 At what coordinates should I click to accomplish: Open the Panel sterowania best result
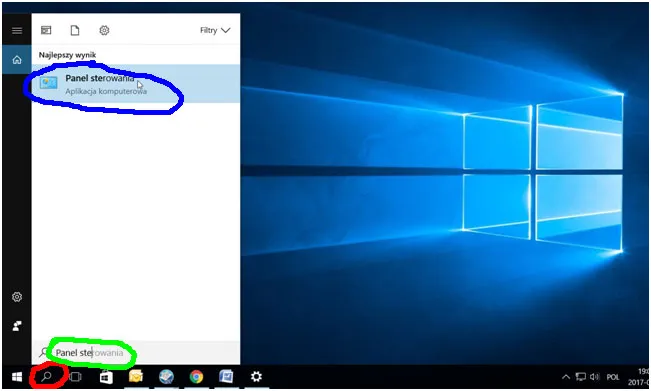(136, 84)
